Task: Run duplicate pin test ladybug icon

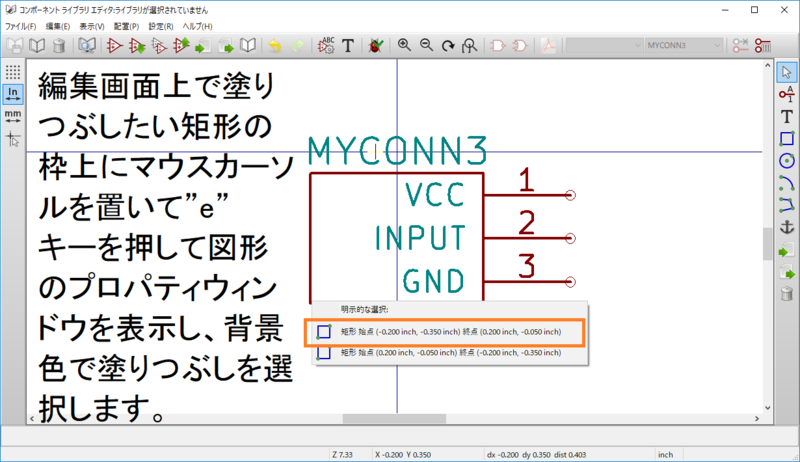Action: coord(376,46)
